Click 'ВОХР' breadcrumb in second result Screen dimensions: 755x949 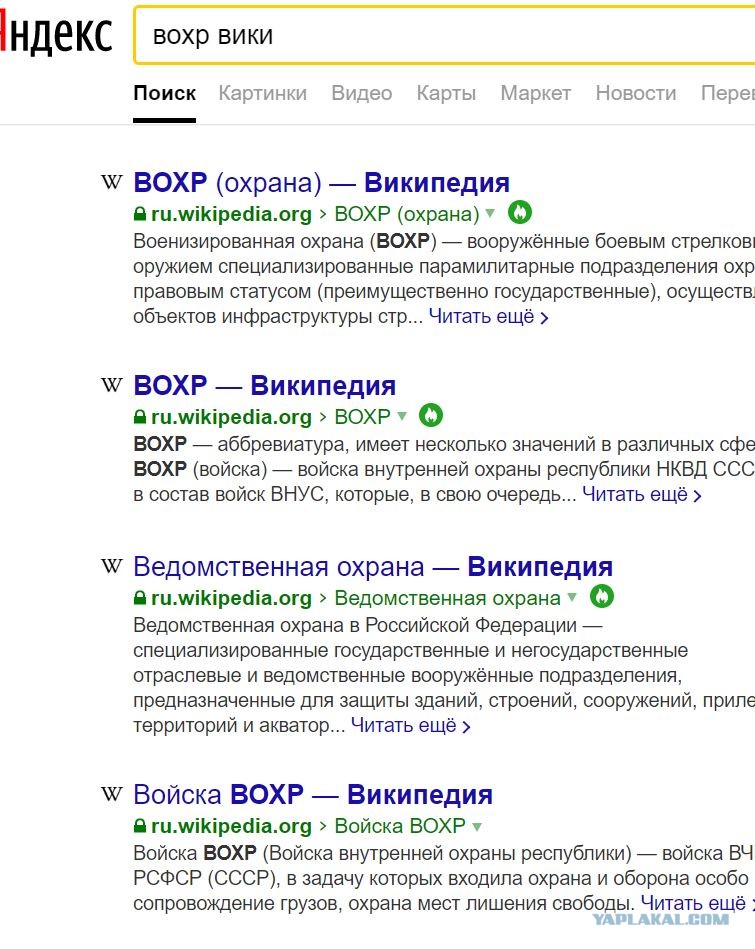[x=363, y=417]
